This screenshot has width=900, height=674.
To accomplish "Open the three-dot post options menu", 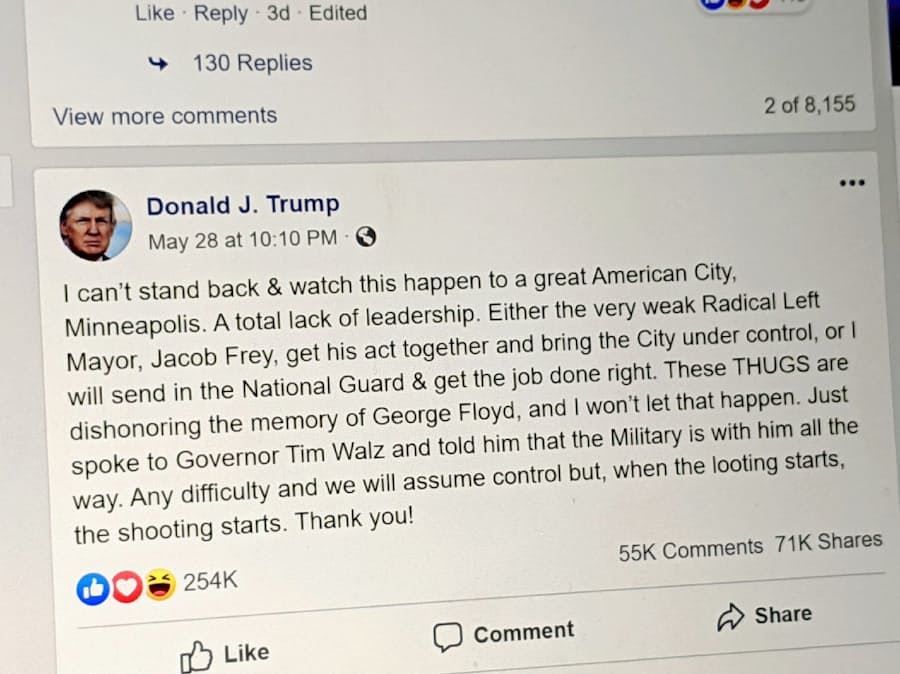I will pos(852,183).
